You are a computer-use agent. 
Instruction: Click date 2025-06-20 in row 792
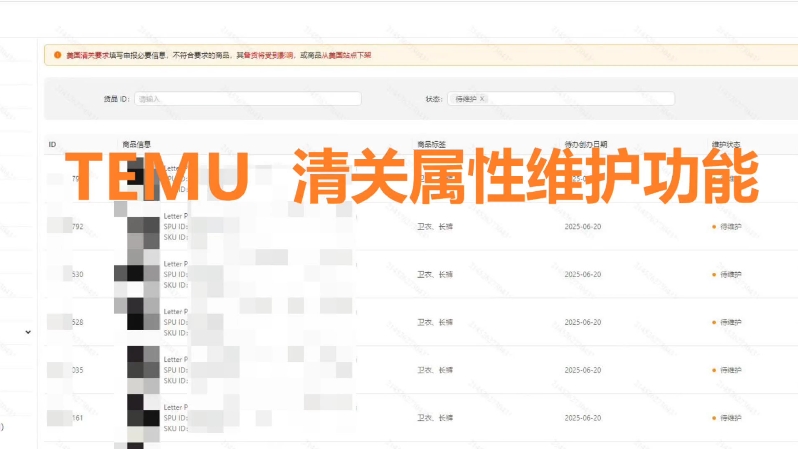pos(583,227)
